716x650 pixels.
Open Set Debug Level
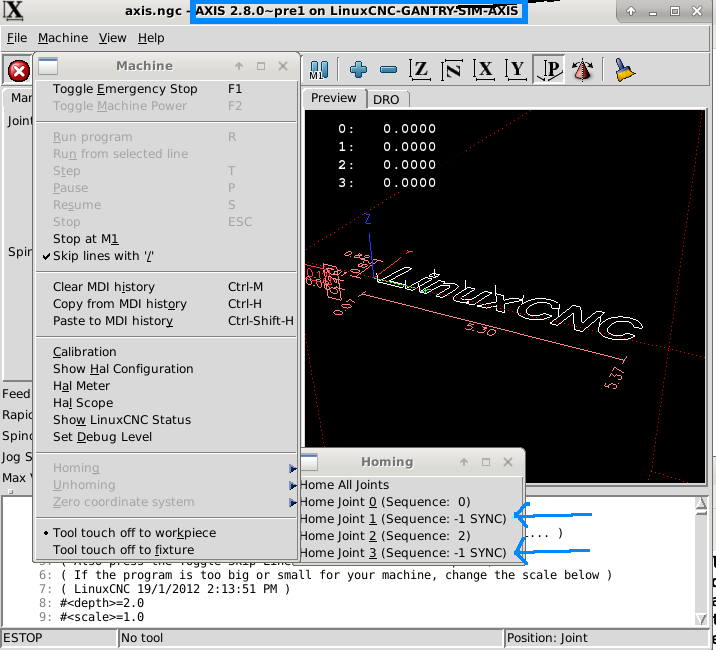pos(166,436)
